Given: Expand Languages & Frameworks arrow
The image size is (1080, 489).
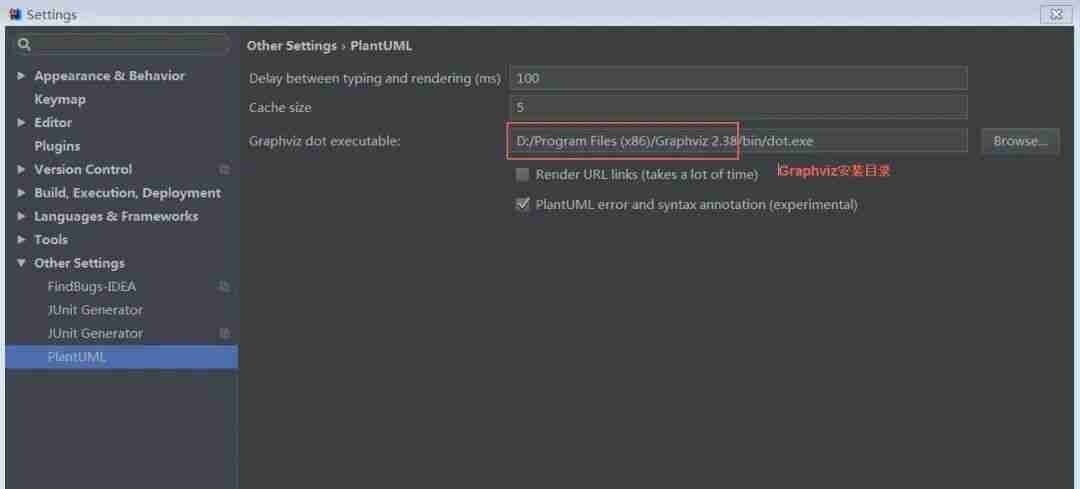Looking at the screenshot, I should pos(22,216).
